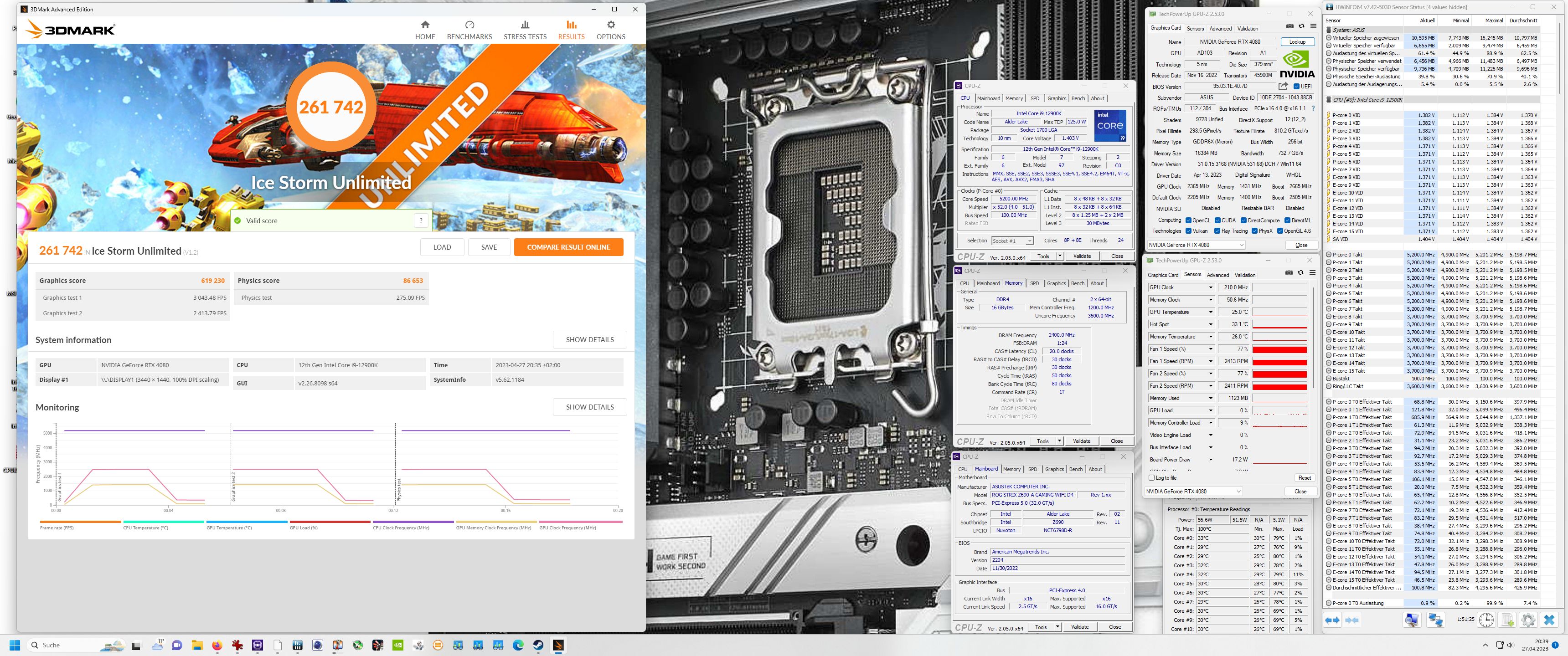The width and height of the screenshot is (1568, 656).
Task: Open Advanced tab in GPU-Z Graphics Card window
Action: (x=1220, y=29)
